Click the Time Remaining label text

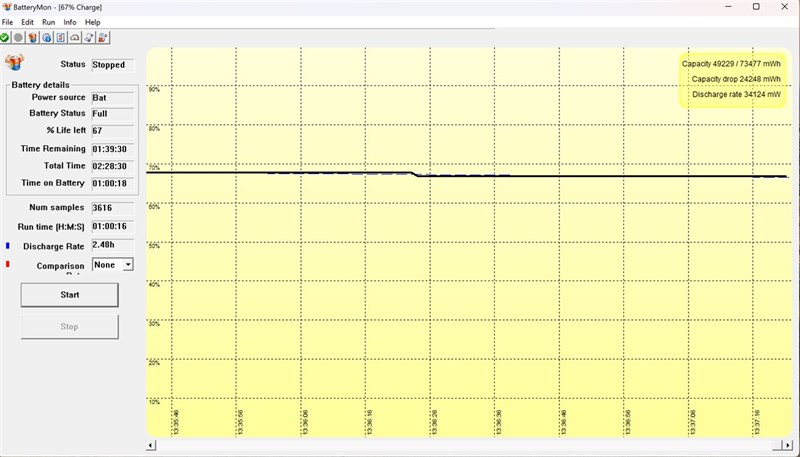coord(53,148)
